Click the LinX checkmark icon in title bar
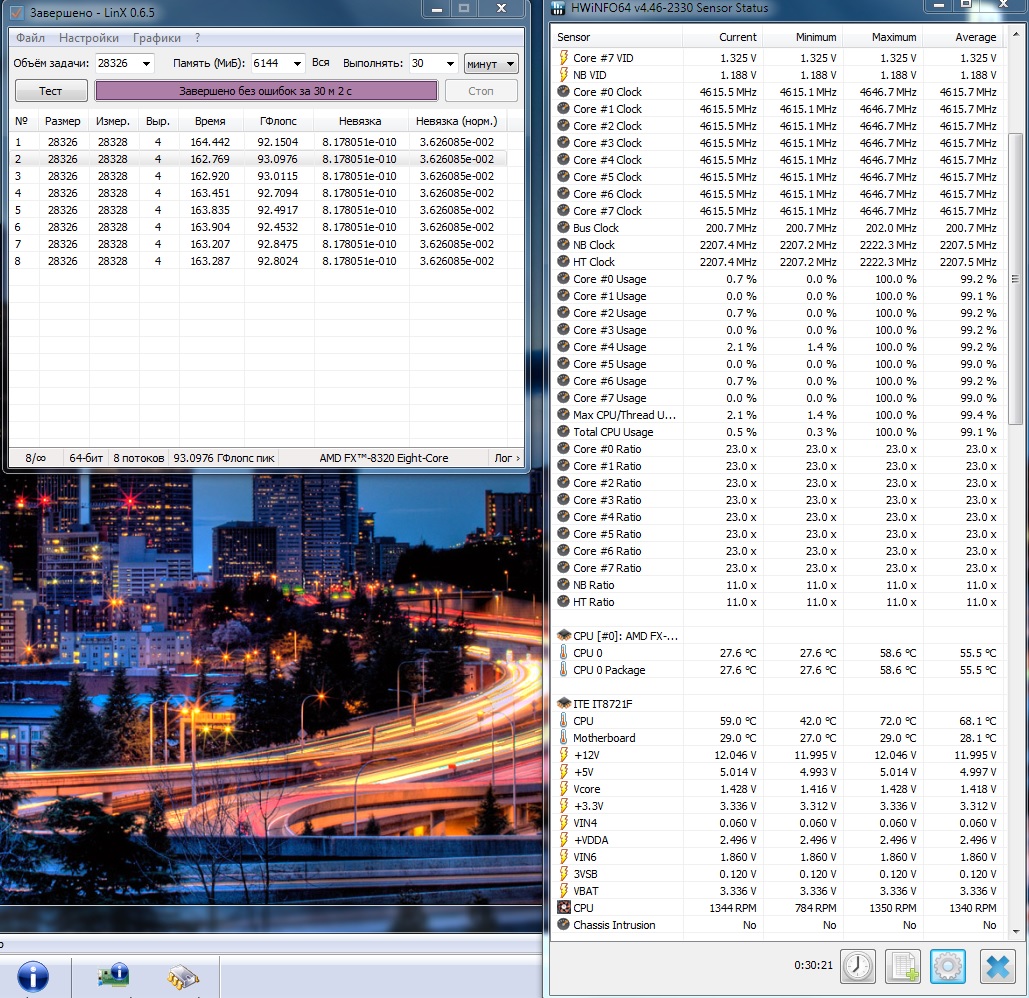Image resolution: width=1029 pixels, height=998 pixels. (x=16, y=11)
